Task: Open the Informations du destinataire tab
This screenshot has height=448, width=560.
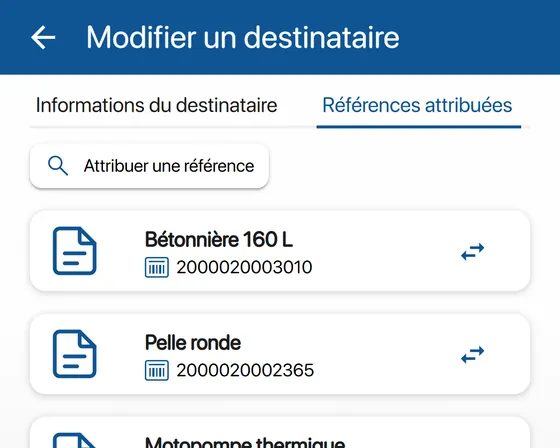Action: click(x=156, y=105)
